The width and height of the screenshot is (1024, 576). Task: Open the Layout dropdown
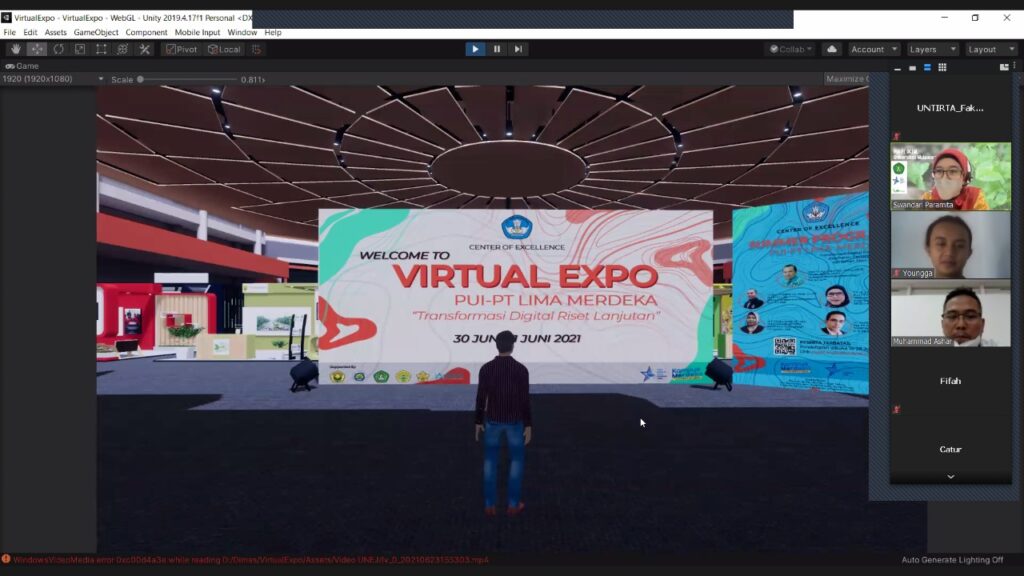991,49
